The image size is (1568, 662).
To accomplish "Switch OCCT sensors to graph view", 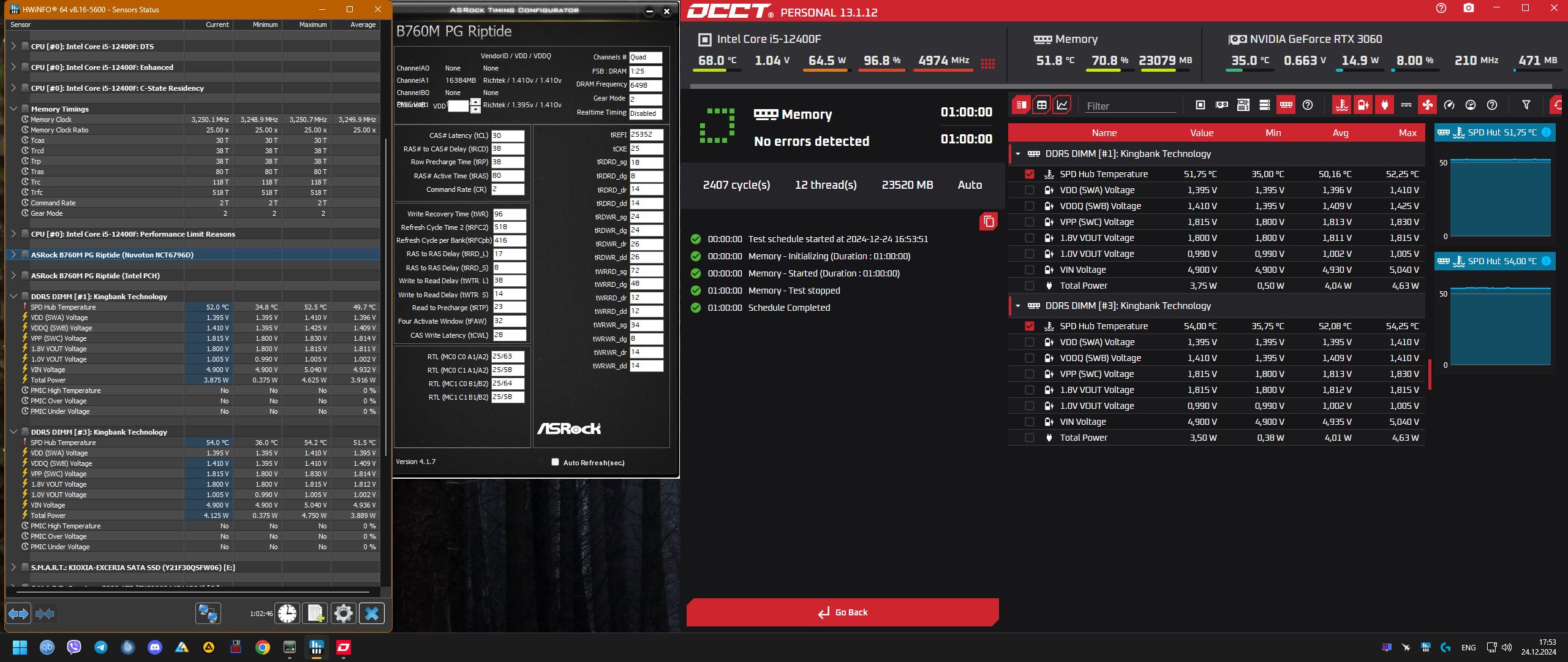I will [1062, 105].
